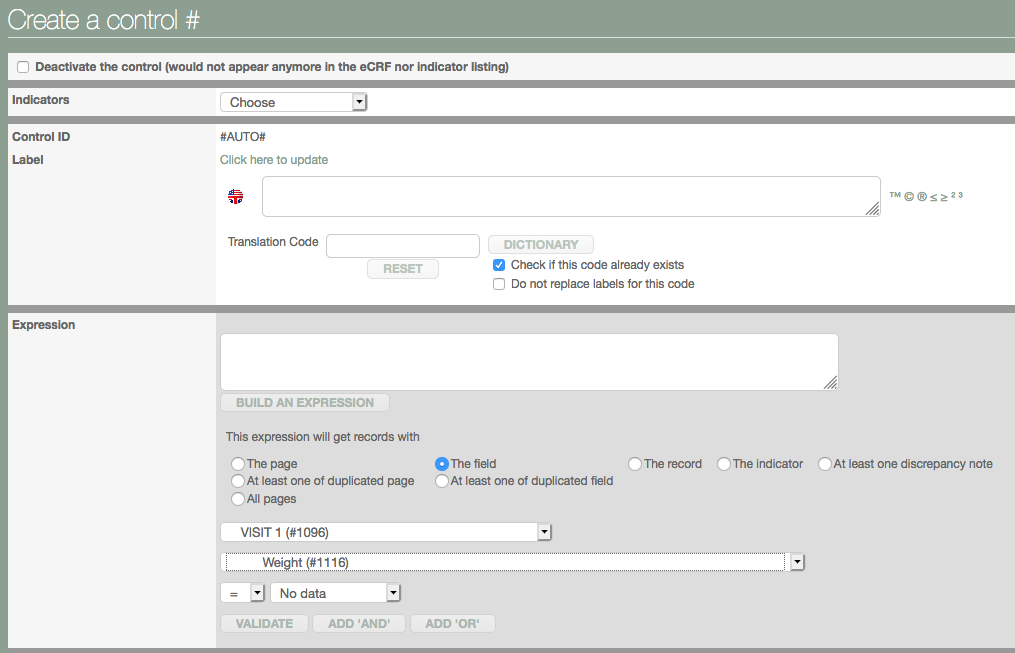Insert the less-than-or-equal ≤ symbol
Screen dimensions: 1015x653
point(934,197)
